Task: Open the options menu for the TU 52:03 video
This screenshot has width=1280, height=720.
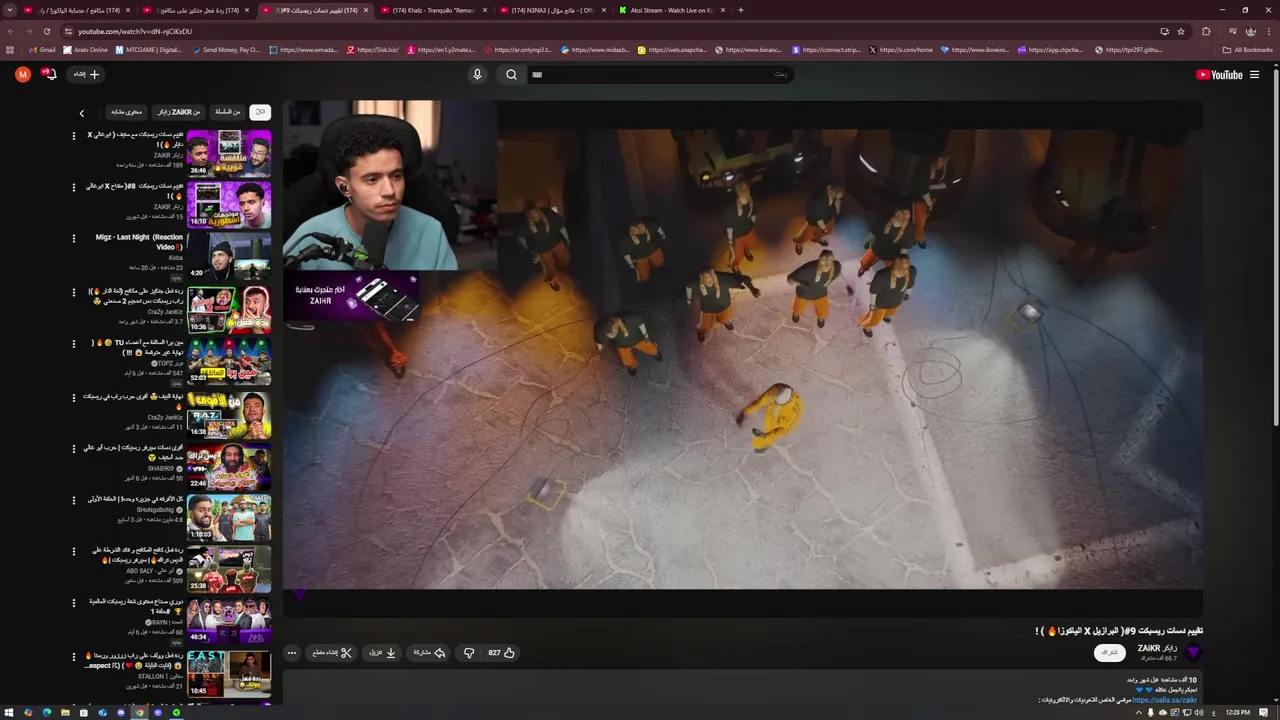Action: pos(73,343)
